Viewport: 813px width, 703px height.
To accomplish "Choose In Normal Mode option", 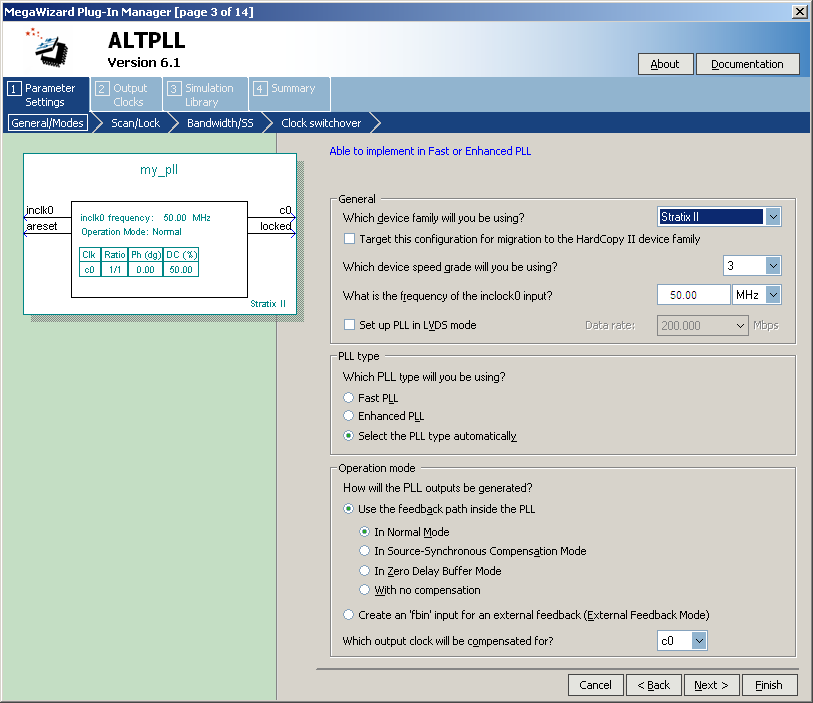I will point(365,531).
